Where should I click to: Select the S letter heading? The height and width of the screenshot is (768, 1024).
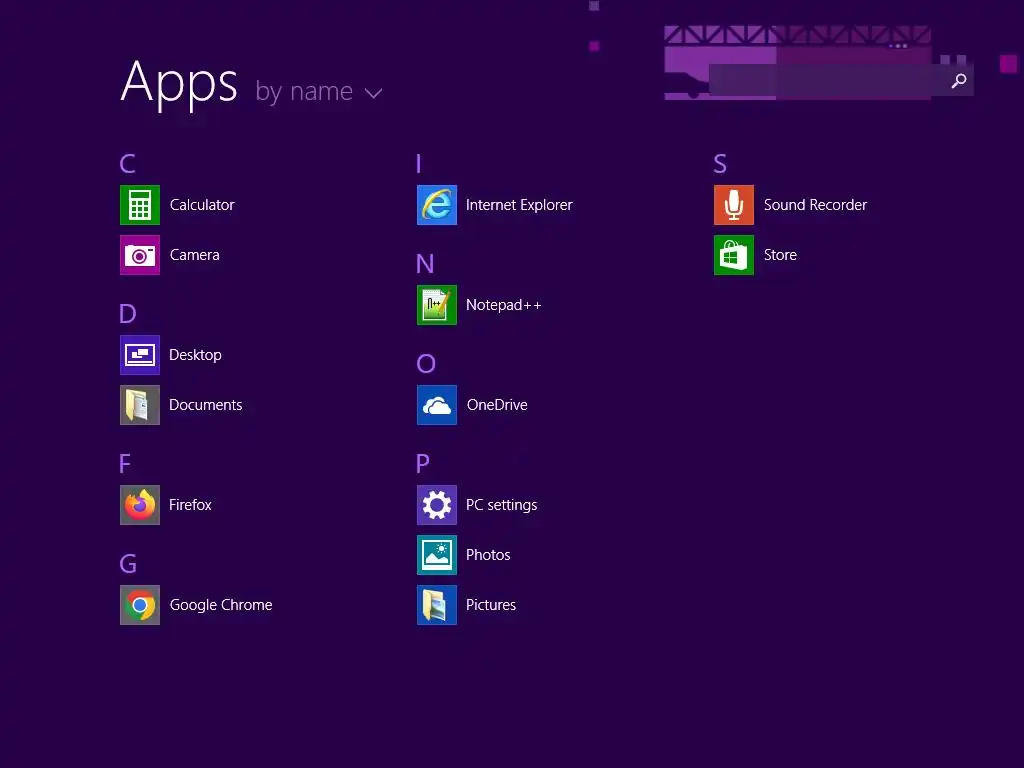coord(720,163)
